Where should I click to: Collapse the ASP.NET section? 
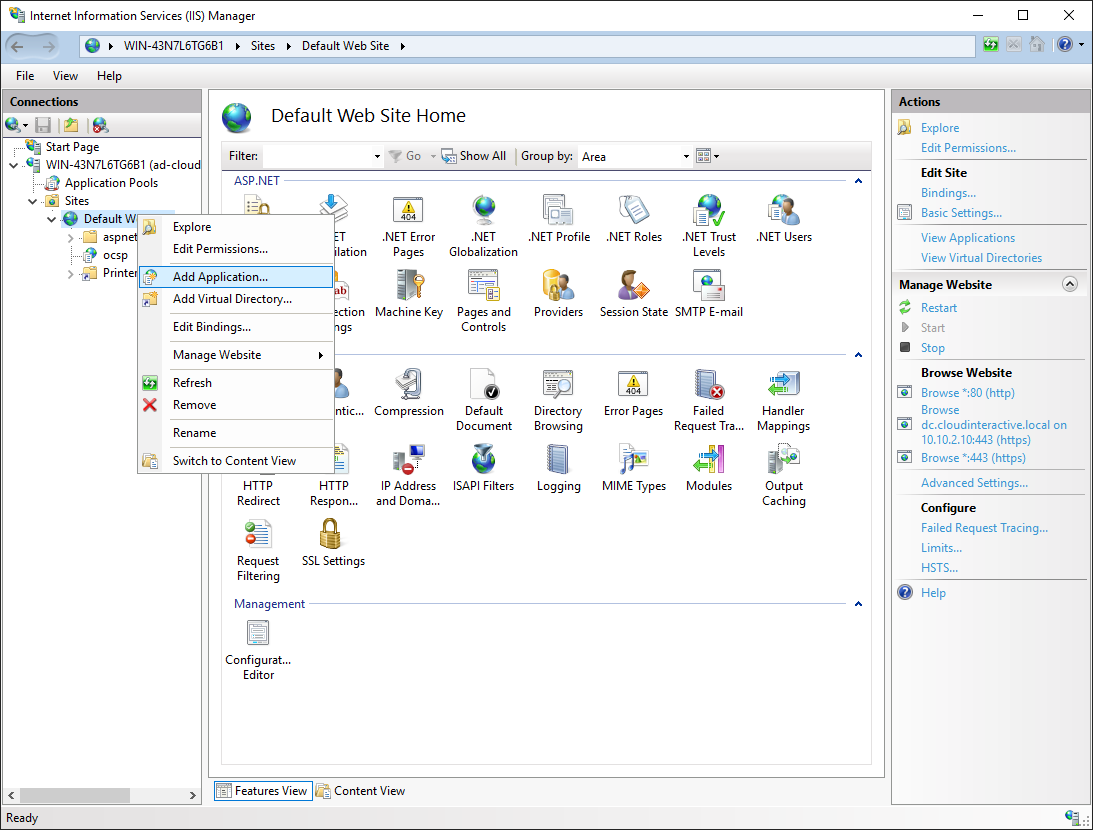pyautogui.click(x=858, y=181)
